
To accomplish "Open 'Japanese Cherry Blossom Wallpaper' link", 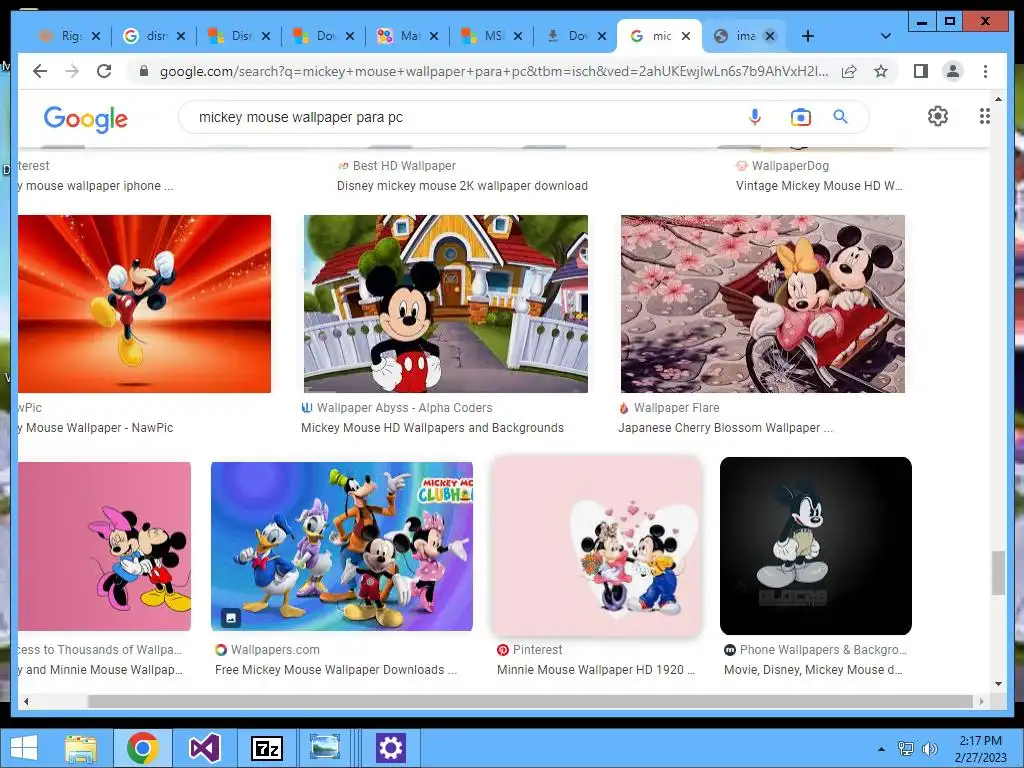I will tap(726, 428).
